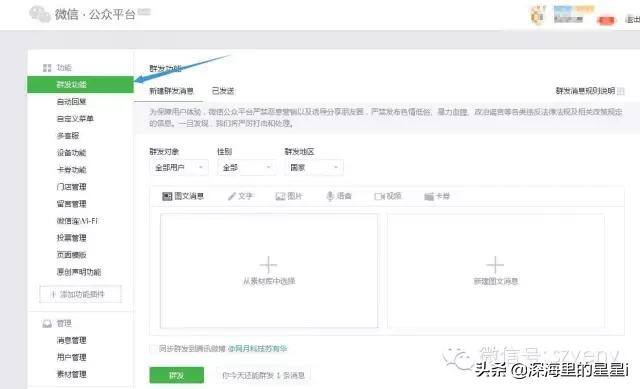
Task: Expand the 群发地区 国家 dropdown
Action: tap(314, 168)
